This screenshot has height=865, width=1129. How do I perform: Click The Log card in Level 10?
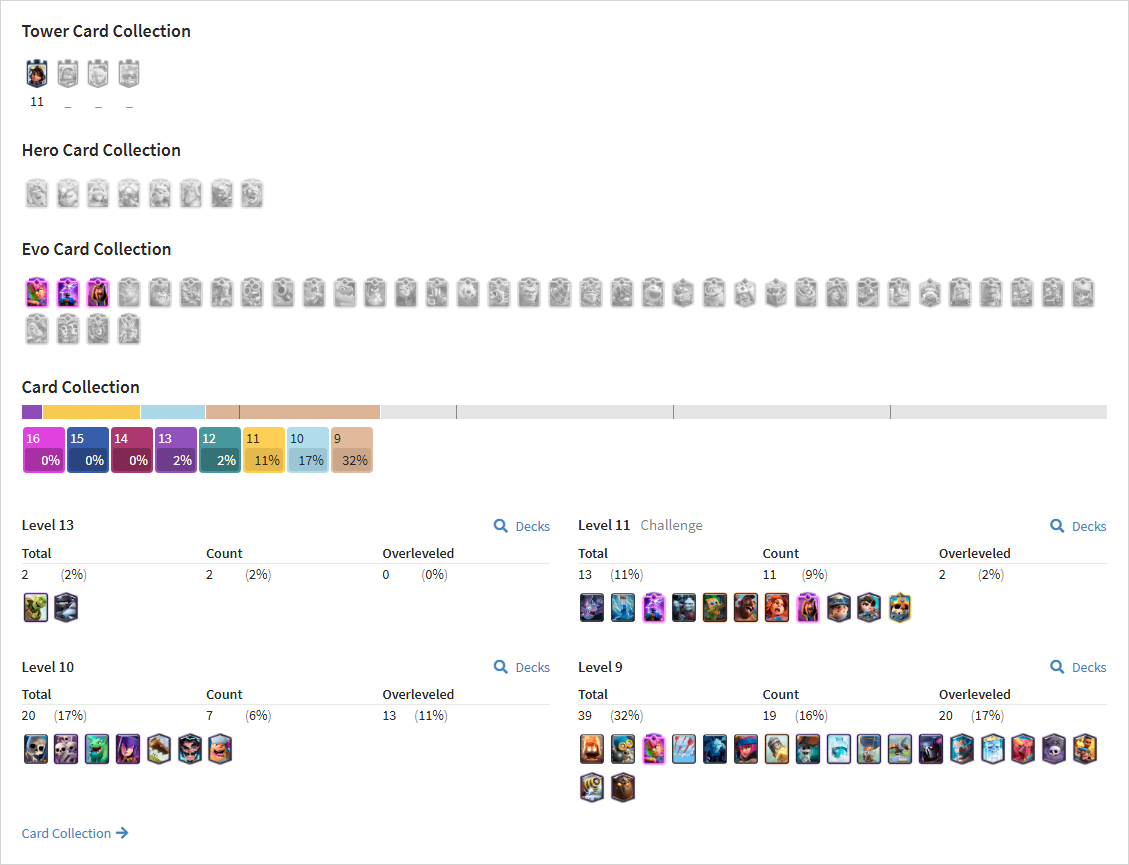click(158, 749)
